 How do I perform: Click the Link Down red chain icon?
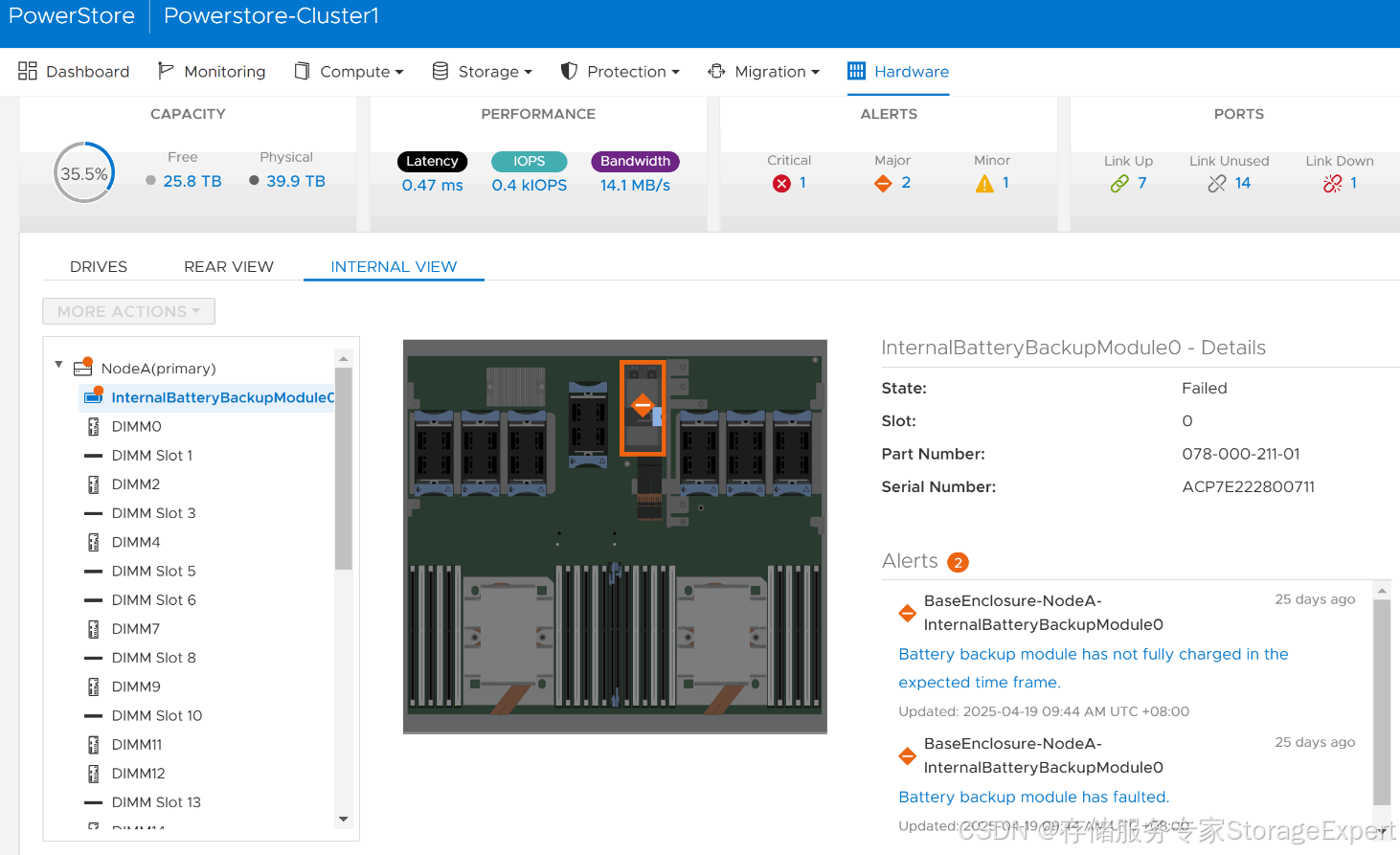(x=1332, y=183)
